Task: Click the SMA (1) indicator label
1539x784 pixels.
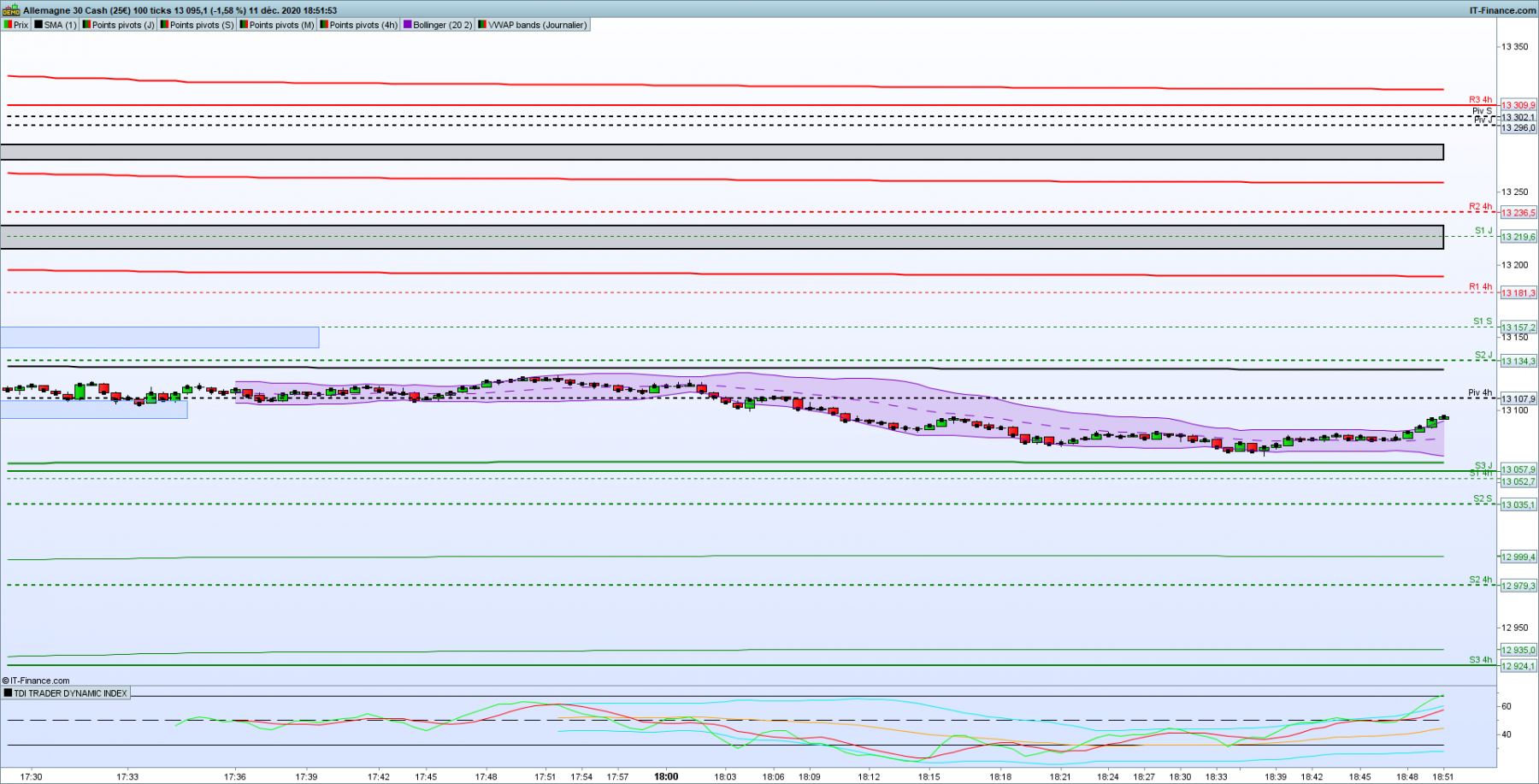Action: (60, 25)
